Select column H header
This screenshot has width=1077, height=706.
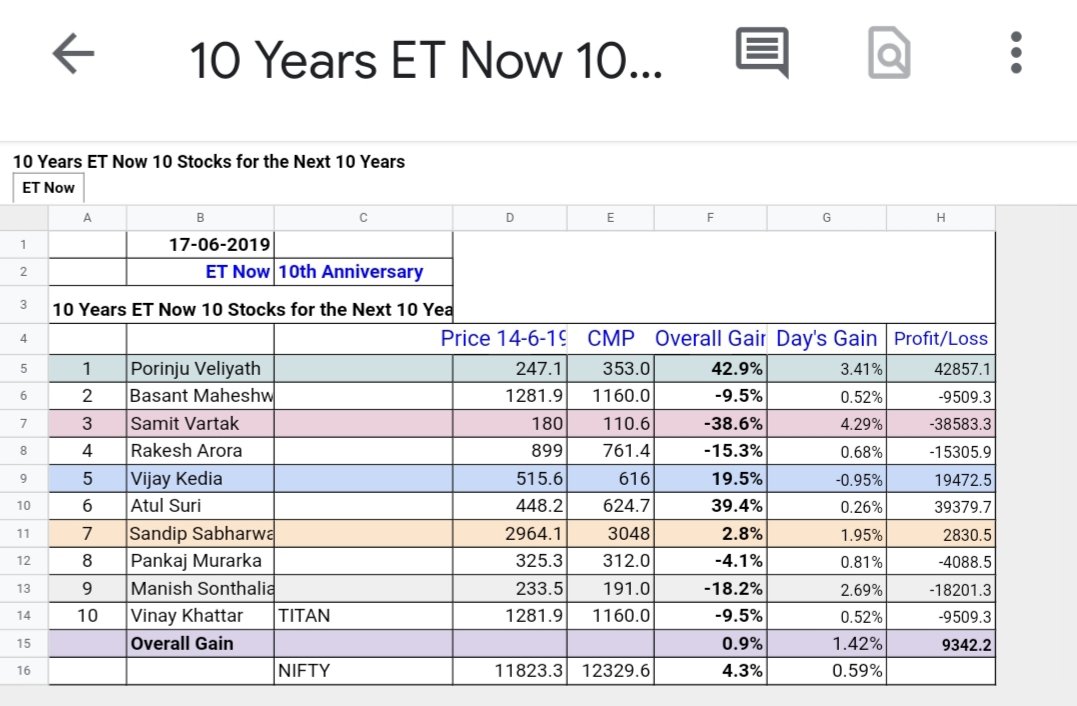(940, 218)
